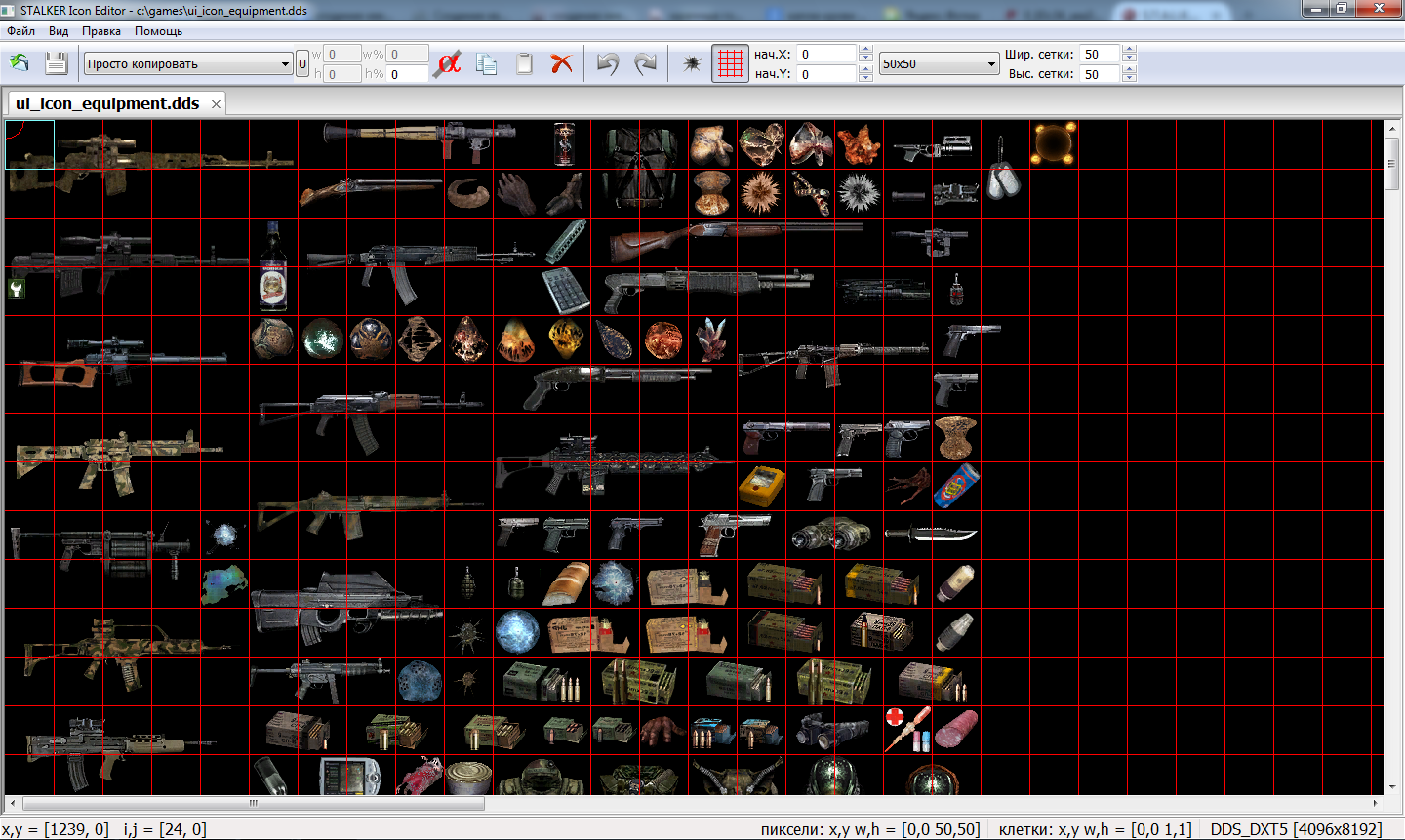Screen dimensions: 1405x840
Task: Copy the selection with the copy icon
Action: click(x=487, y=63)
